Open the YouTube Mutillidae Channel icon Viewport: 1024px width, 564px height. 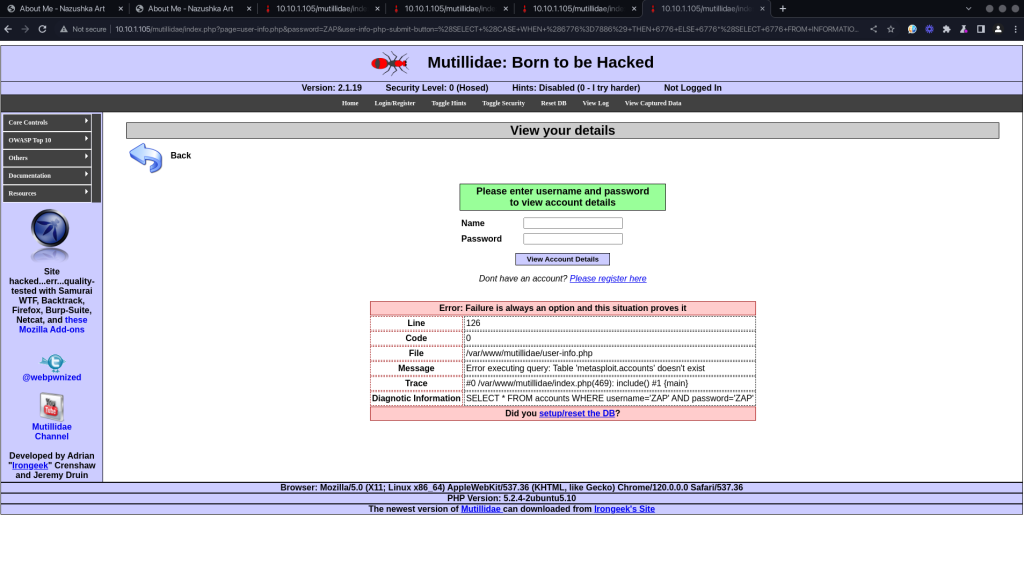(52, 406)
